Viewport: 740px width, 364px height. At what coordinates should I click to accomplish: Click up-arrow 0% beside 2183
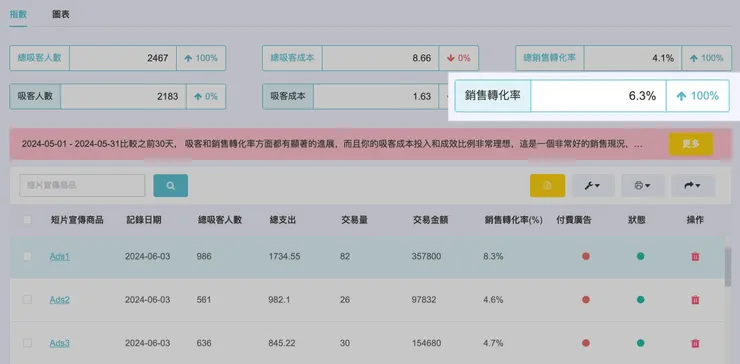(x=206, y=97)
